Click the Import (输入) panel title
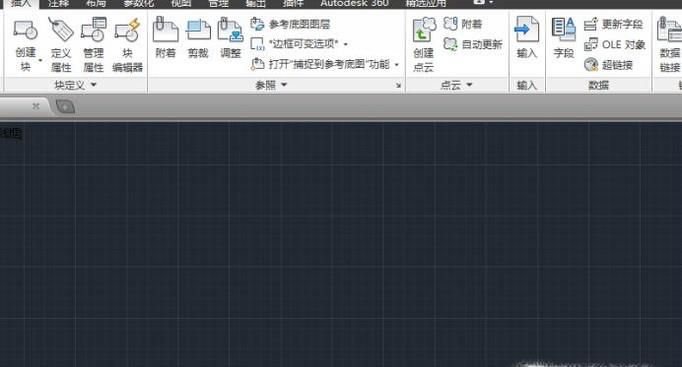The height and width of the screenshot is (367, 682). [x=527, y=85]
